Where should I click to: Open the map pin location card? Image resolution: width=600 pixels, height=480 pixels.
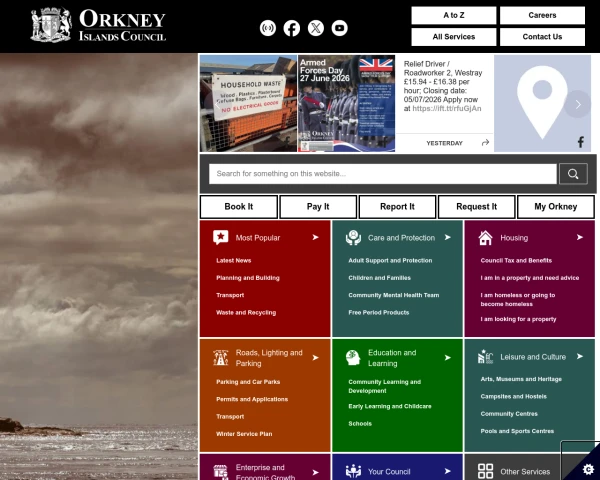tap(542, 103)
